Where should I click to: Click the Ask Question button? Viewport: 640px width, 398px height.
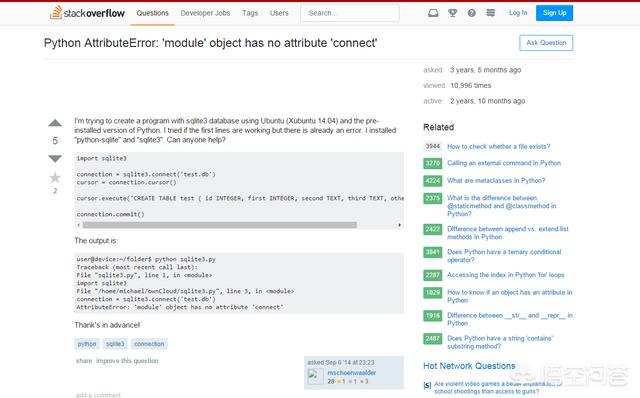(x=546, y=43)
